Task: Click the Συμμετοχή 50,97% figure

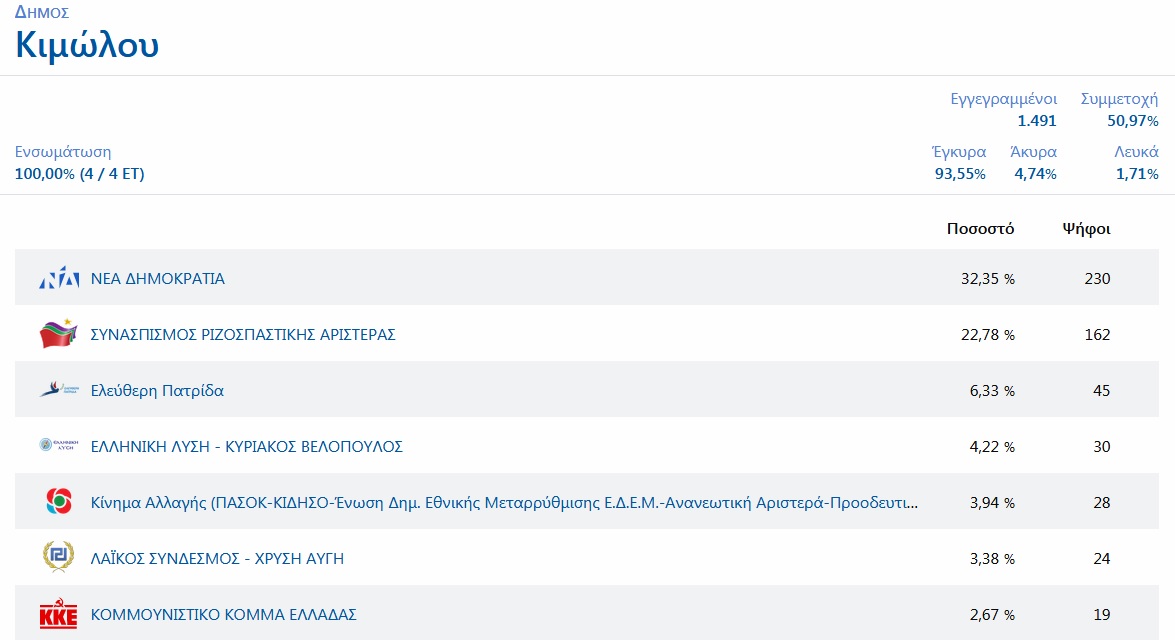Action: (x=1132, y=121)
